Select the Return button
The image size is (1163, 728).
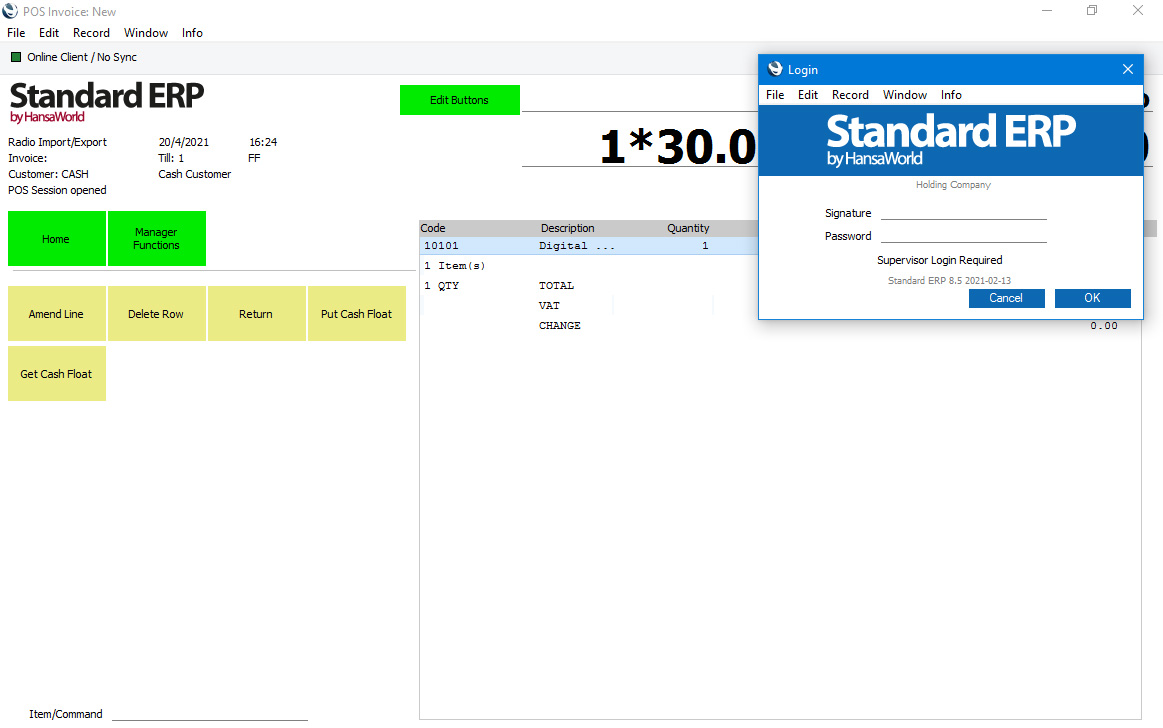click(x=256, y=314)
